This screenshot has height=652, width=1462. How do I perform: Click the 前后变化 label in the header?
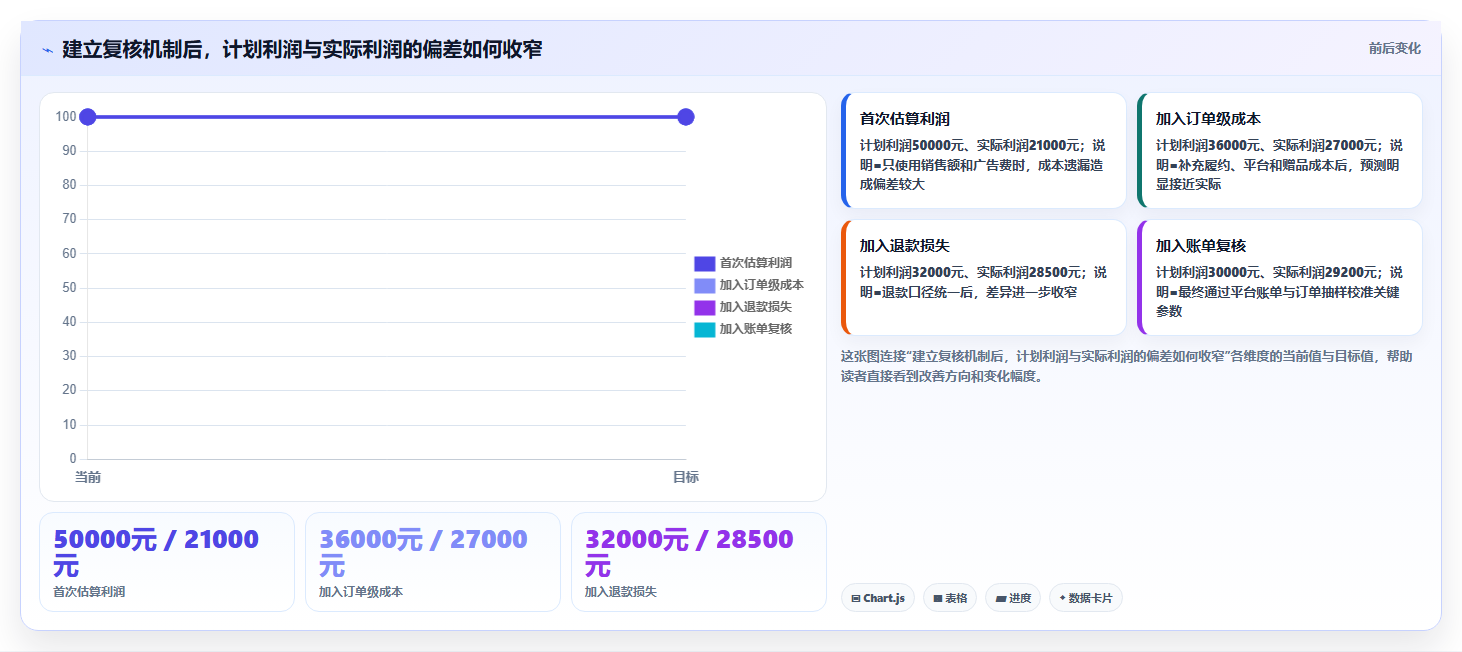tap(1395, 48)
